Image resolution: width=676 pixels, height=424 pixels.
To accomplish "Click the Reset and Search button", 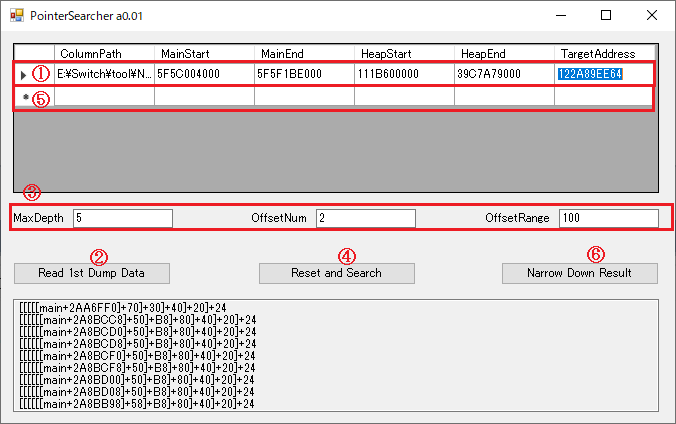I will pos(337,273).
